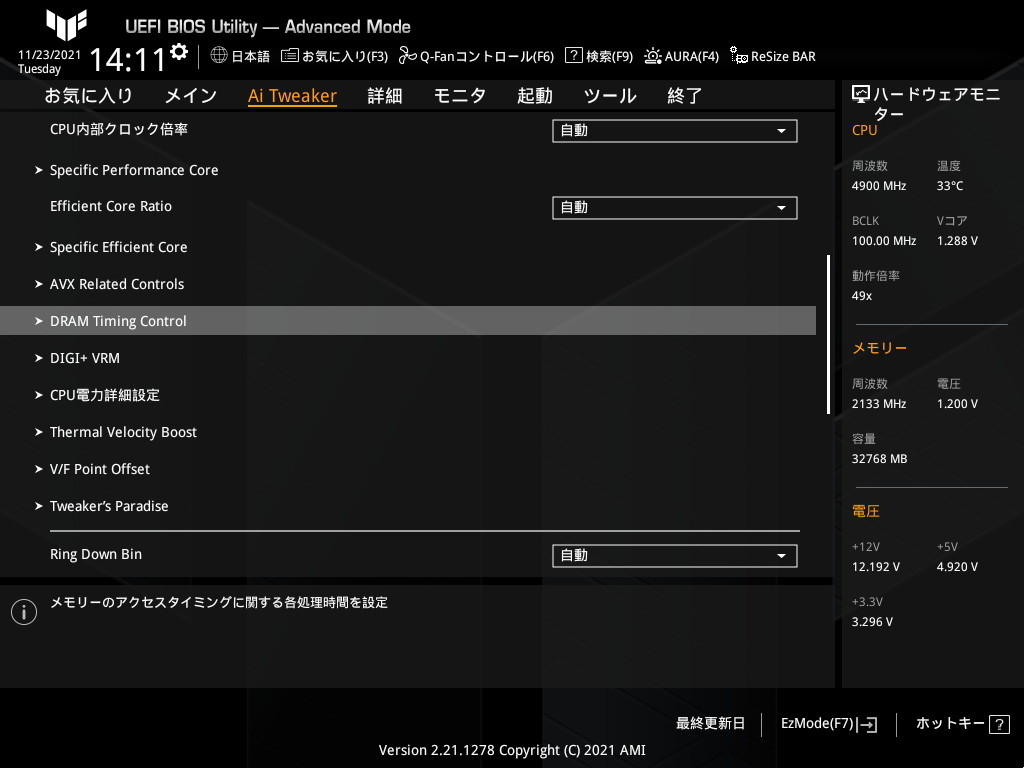
Task: Click the settings gear next to clock
Action: pos(179,52)
